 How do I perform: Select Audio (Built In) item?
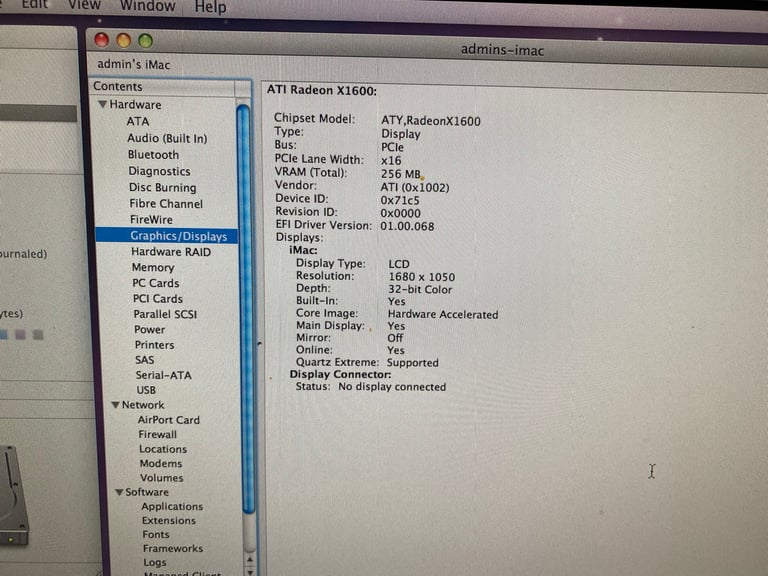[167, 138]
